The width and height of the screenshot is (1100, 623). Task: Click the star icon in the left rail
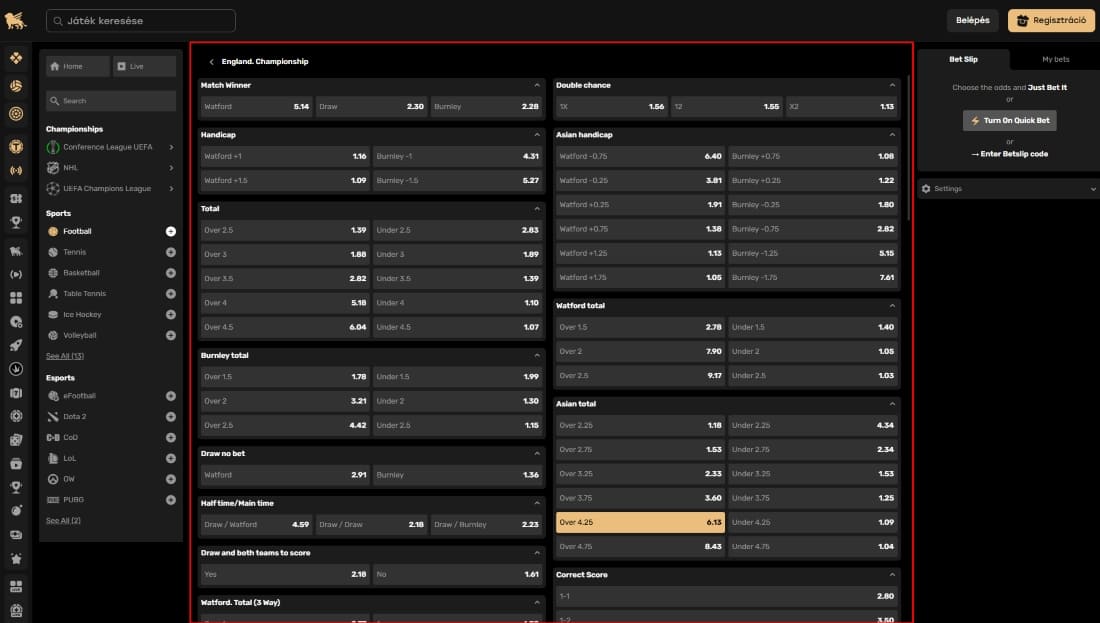tap(15, 559)
